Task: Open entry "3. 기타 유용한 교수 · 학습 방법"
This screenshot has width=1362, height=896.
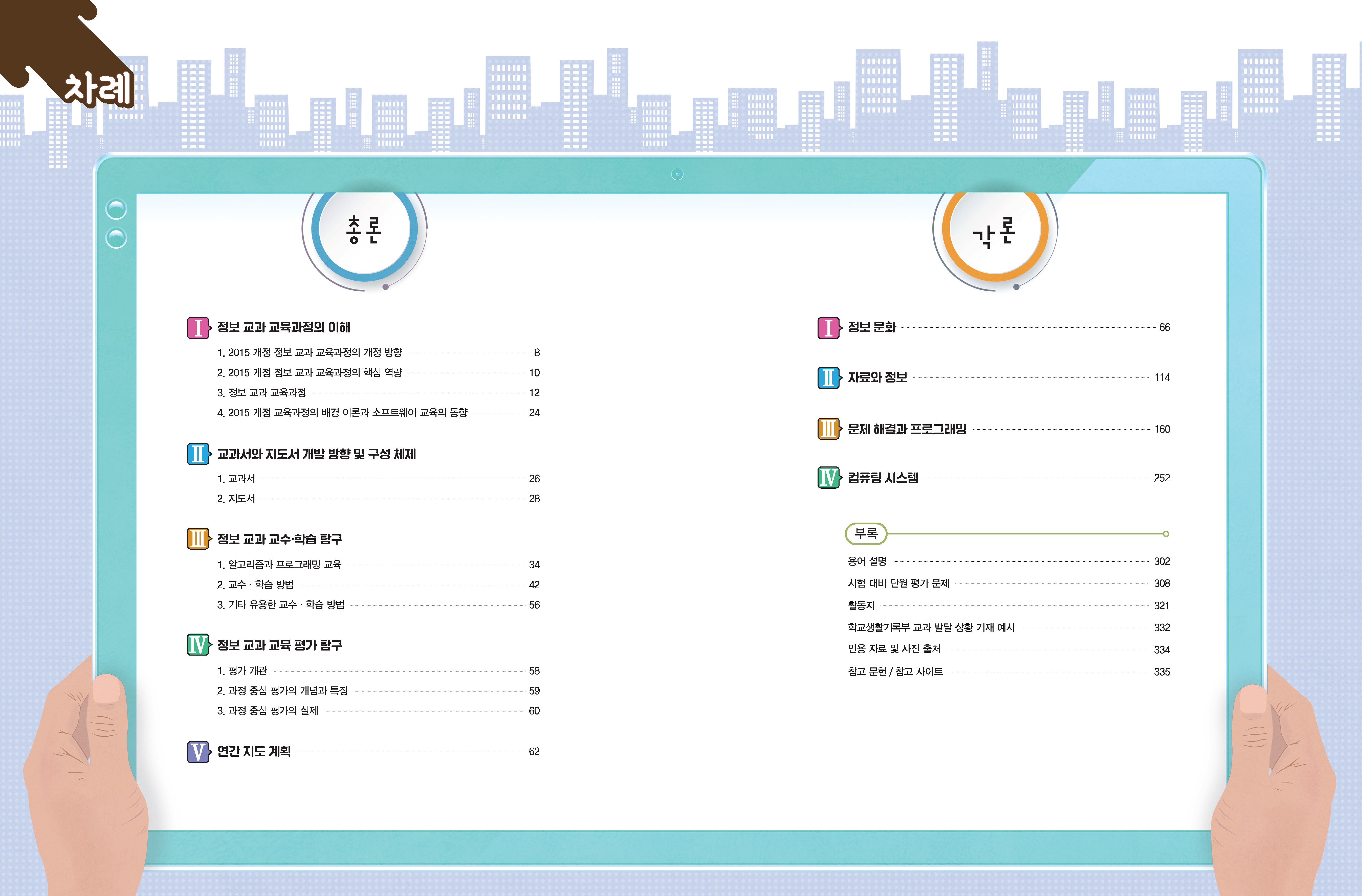Action: (x=281, y=605)
